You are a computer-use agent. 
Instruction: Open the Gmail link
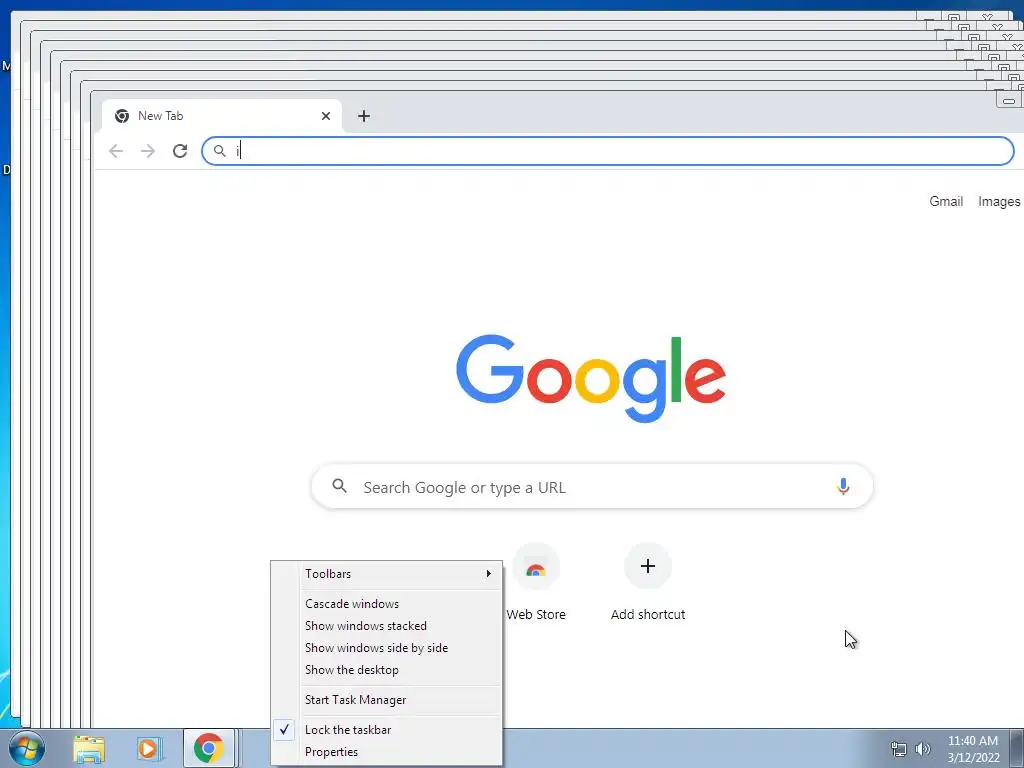tap(946, 201)
